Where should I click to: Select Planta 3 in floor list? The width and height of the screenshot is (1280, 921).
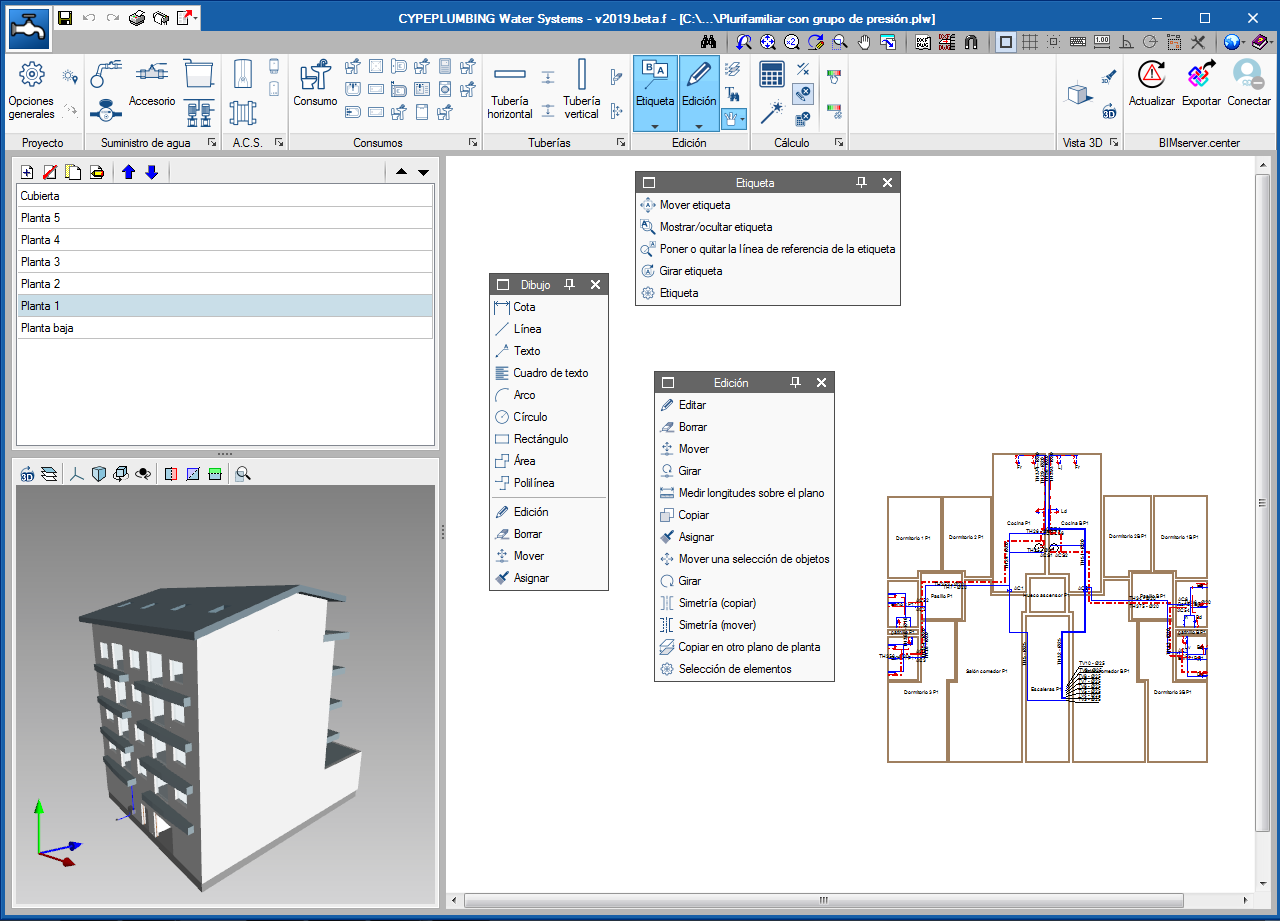pos(225,262)
